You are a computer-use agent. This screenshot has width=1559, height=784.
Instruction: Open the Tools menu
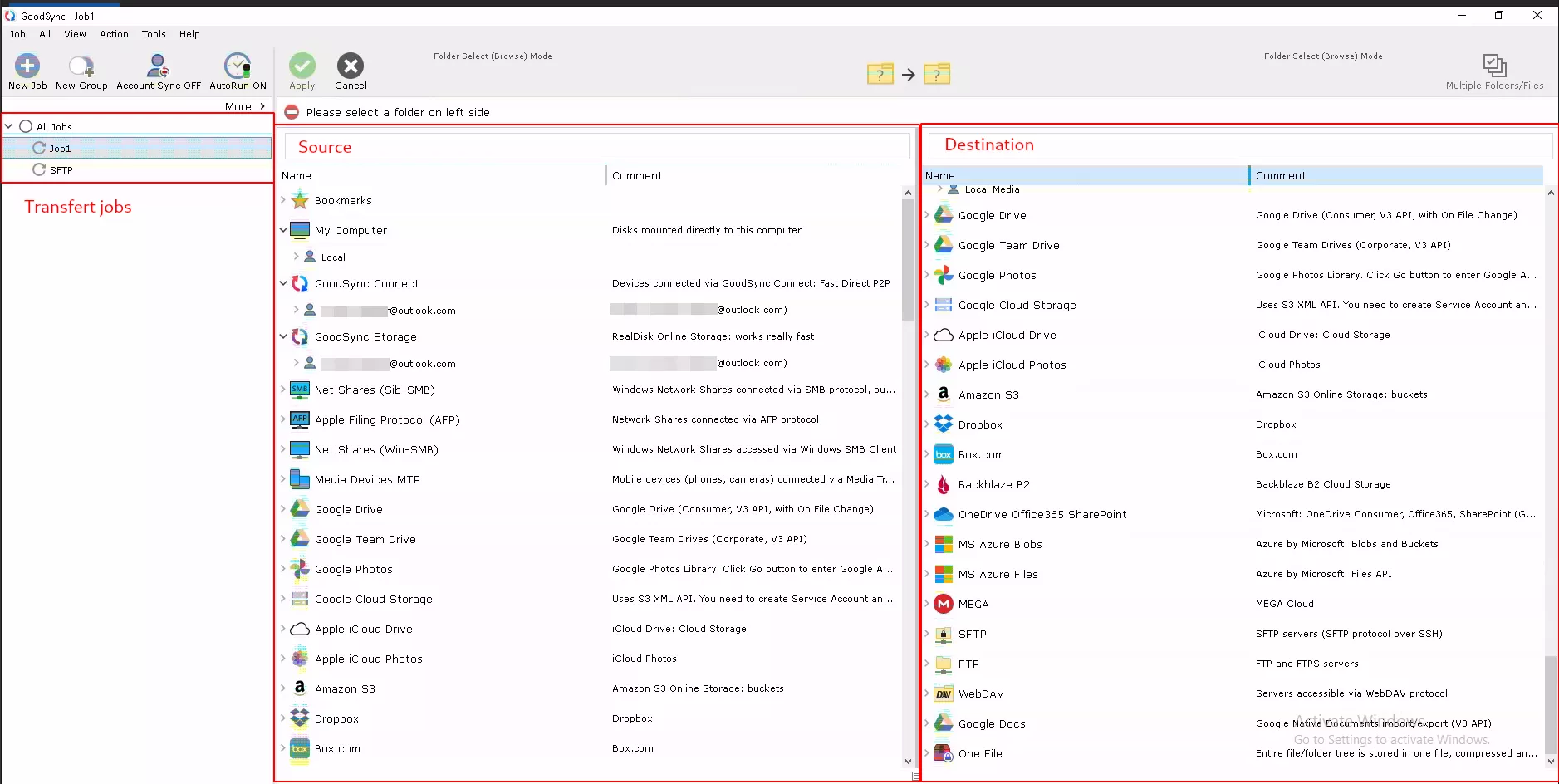coord(154,34)
